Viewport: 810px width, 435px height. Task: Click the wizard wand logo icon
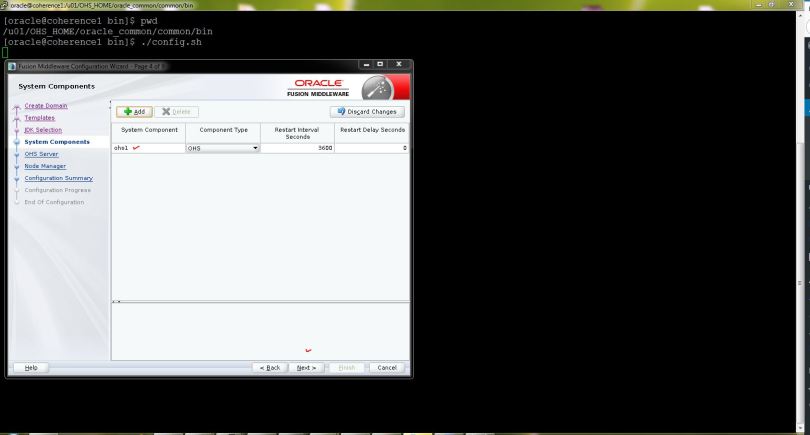pyautogui.click(x=378, y=88)
